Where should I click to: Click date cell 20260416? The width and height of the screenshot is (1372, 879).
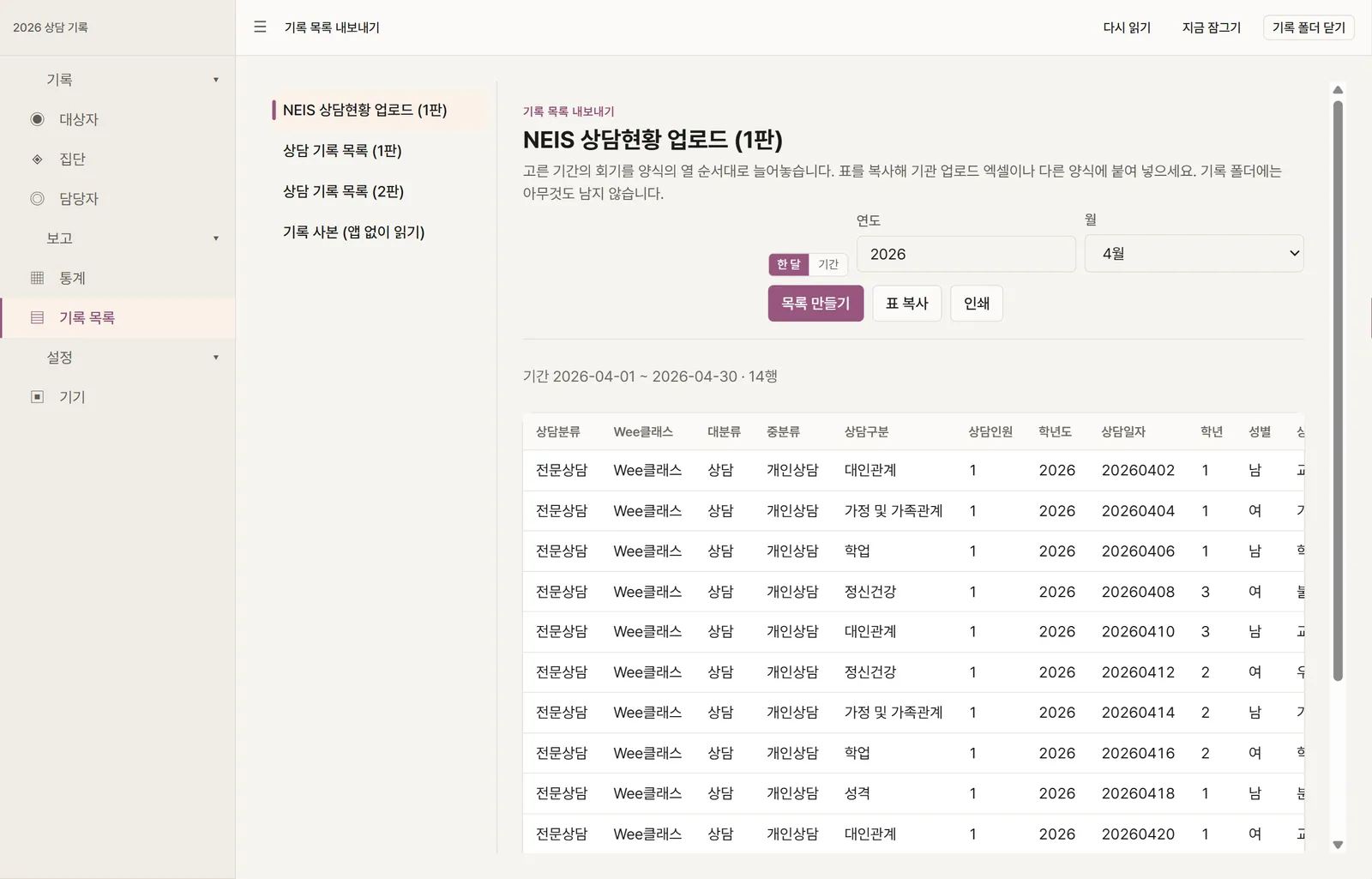(x=1138, y=753)
